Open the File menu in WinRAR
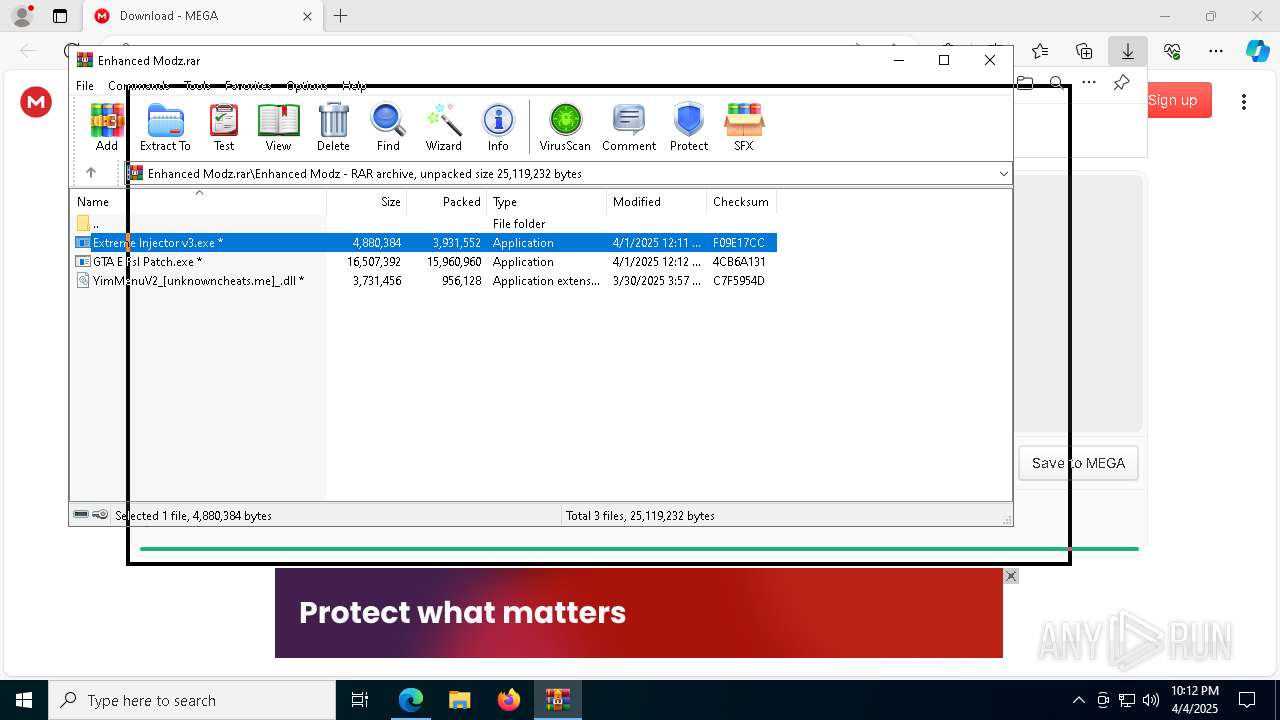This screenshot has height=720, width=1280. click(85, 86)
